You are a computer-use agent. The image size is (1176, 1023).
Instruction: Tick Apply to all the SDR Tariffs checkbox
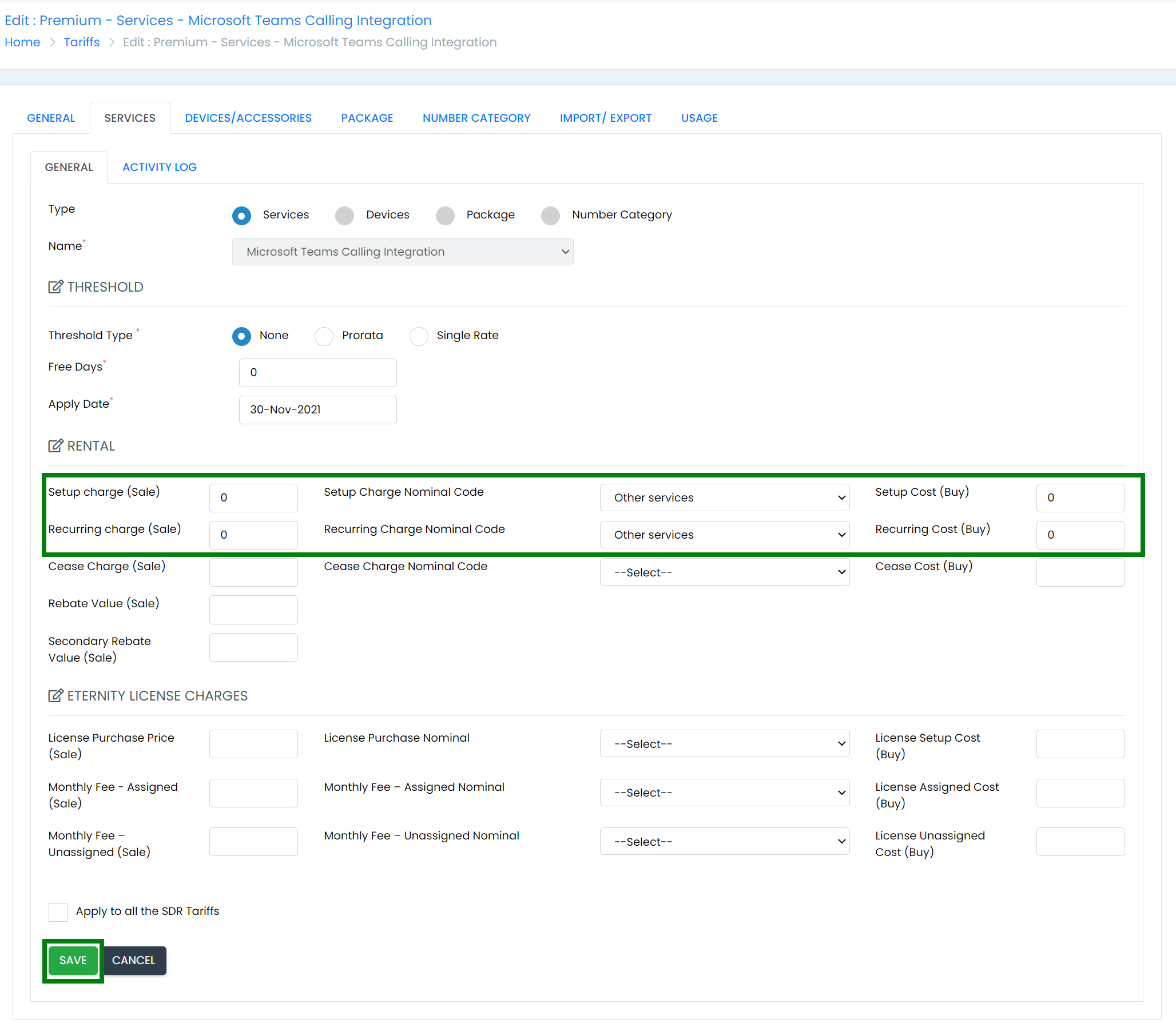tap(58, 912)
